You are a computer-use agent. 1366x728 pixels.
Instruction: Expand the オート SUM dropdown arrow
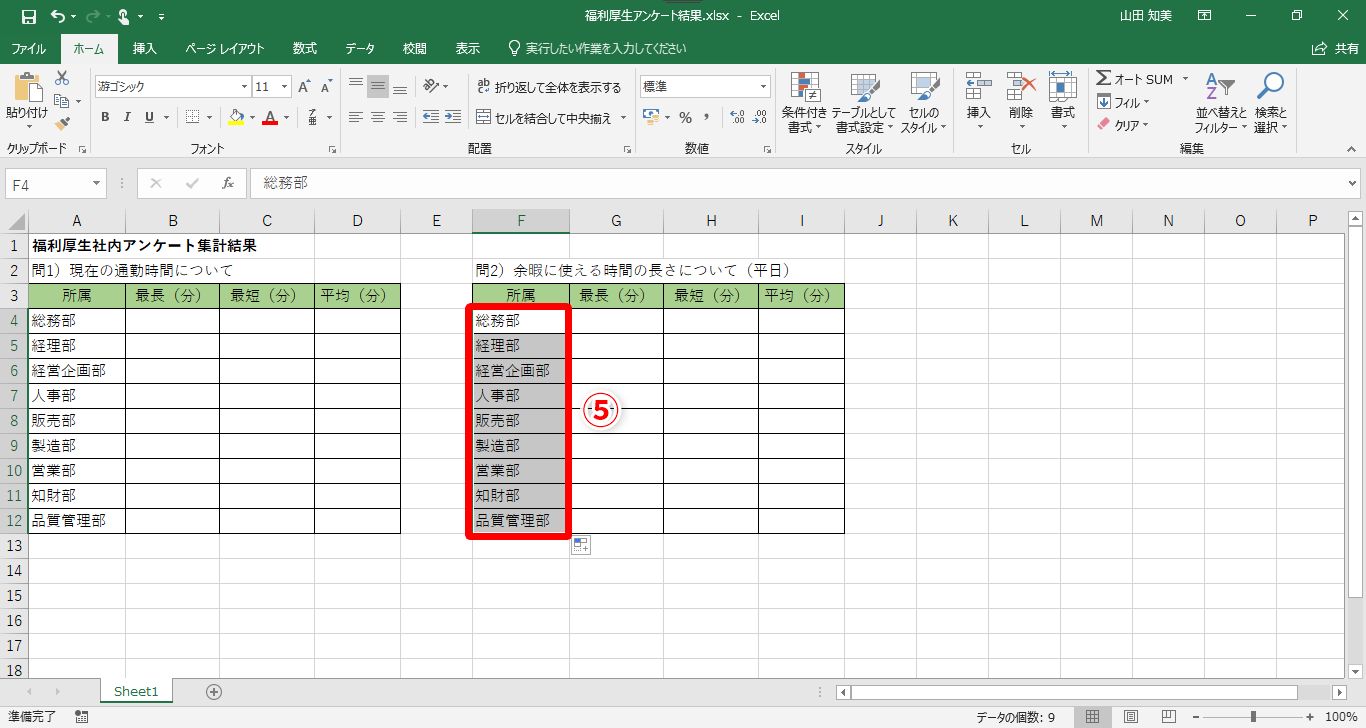(1185, 79)
